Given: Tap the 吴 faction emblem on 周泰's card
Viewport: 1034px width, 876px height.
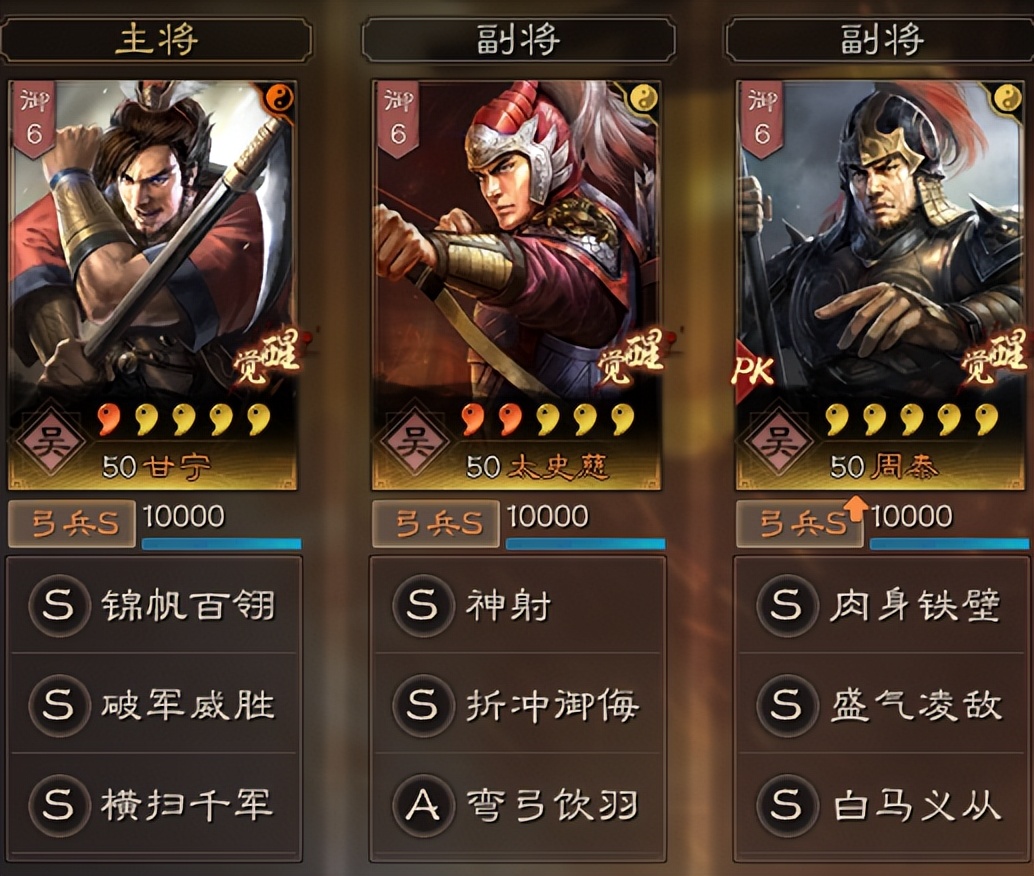Looking at the screenshot, I should (779, 441).
